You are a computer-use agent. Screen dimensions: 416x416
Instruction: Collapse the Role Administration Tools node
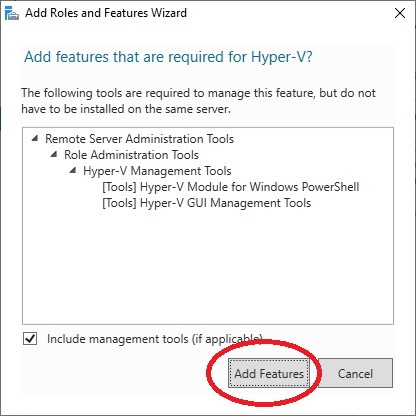(x=54, y=154)
